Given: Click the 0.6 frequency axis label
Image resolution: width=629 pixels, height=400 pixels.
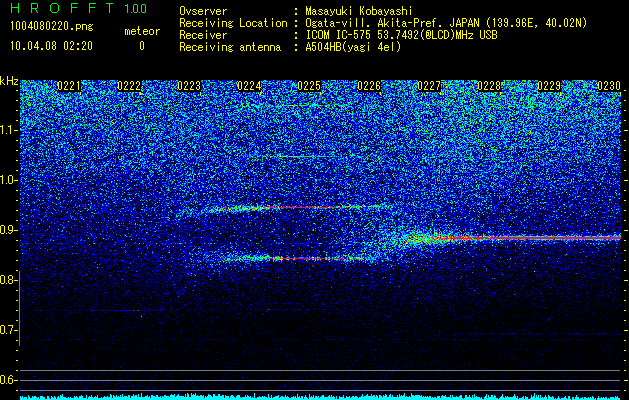Looking at the screenshot, I should (x=8, y=380).
